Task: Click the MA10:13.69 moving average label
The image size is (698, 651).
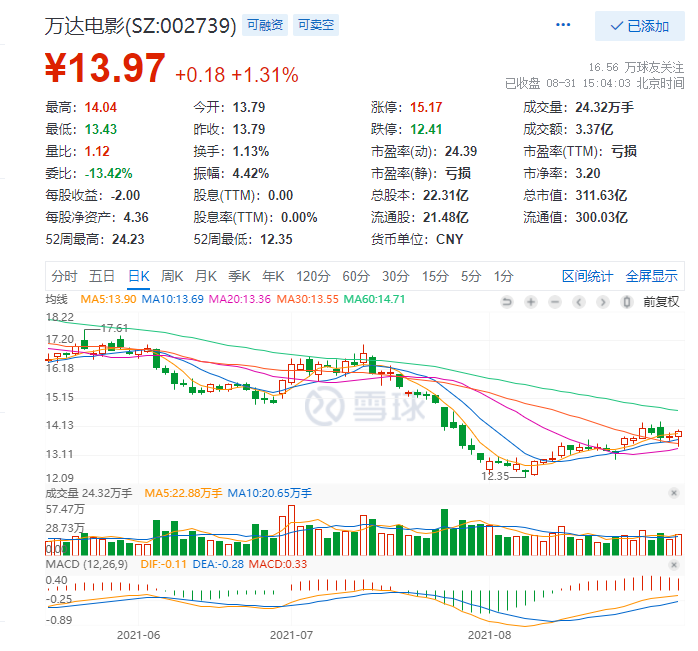Action: point(172,299)
